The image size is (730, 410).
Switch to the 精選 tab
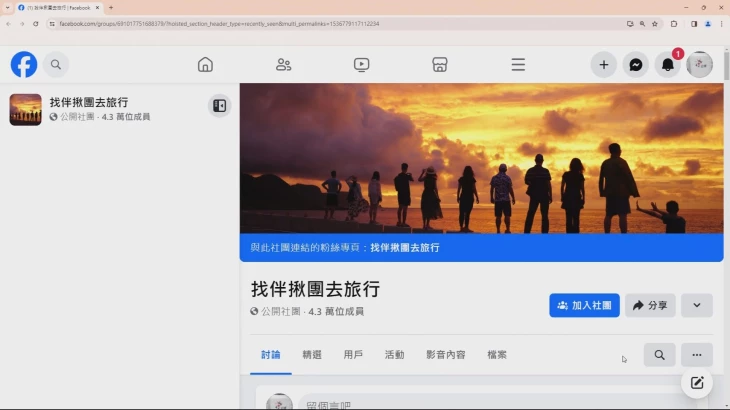(312, 355)
